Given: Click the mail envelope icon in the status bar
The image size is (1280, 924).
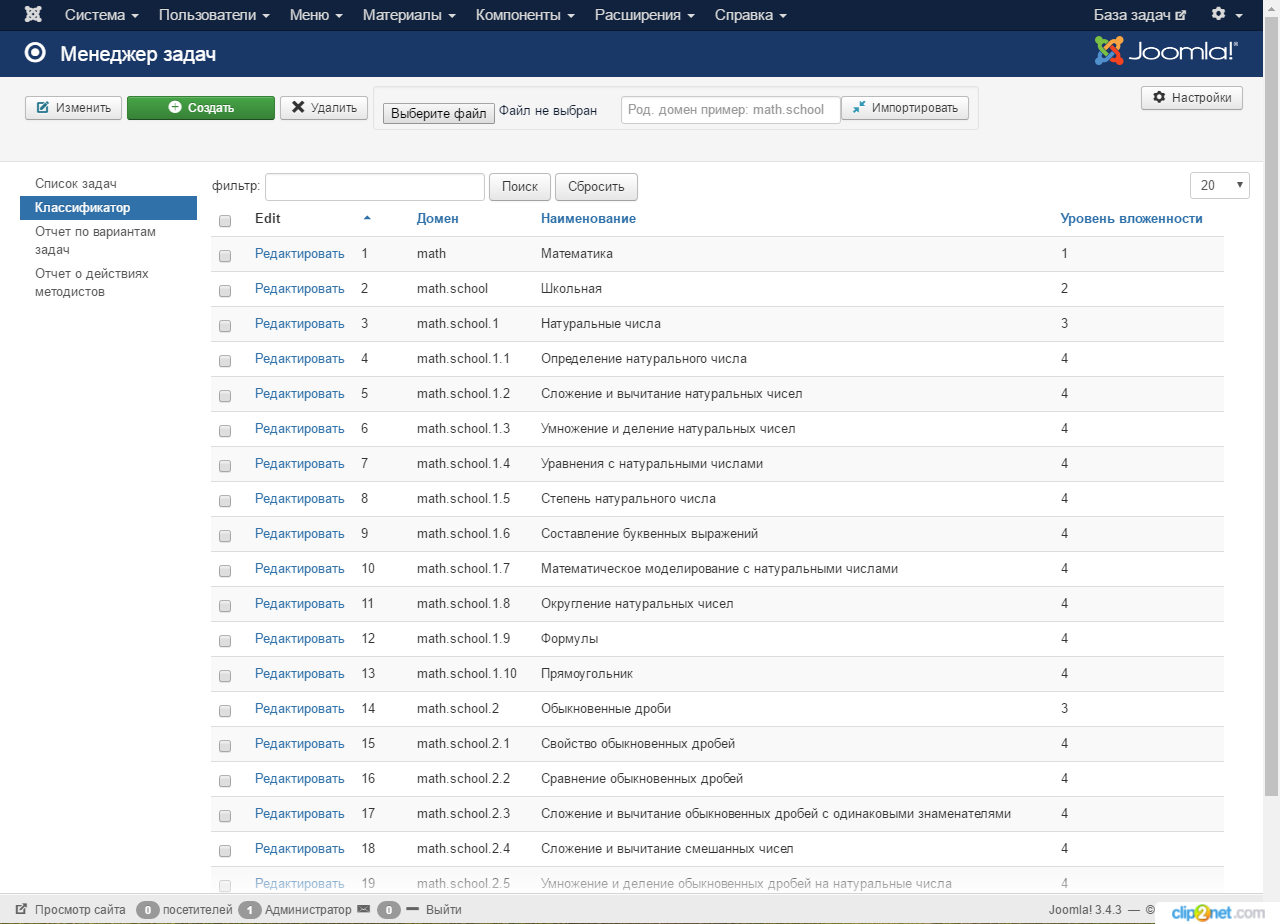Looking at the screenshot, I should point(363,910).
